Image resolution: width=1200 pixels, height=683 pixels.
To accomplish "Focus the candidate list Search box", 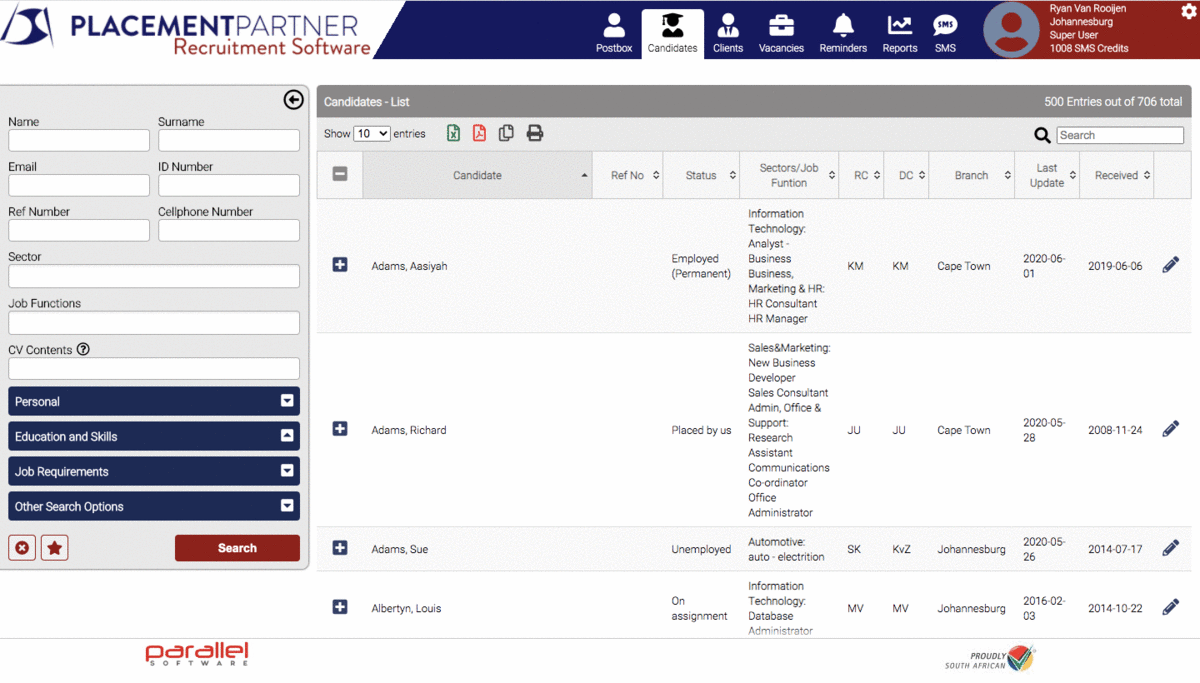I will pos(1120,135).
